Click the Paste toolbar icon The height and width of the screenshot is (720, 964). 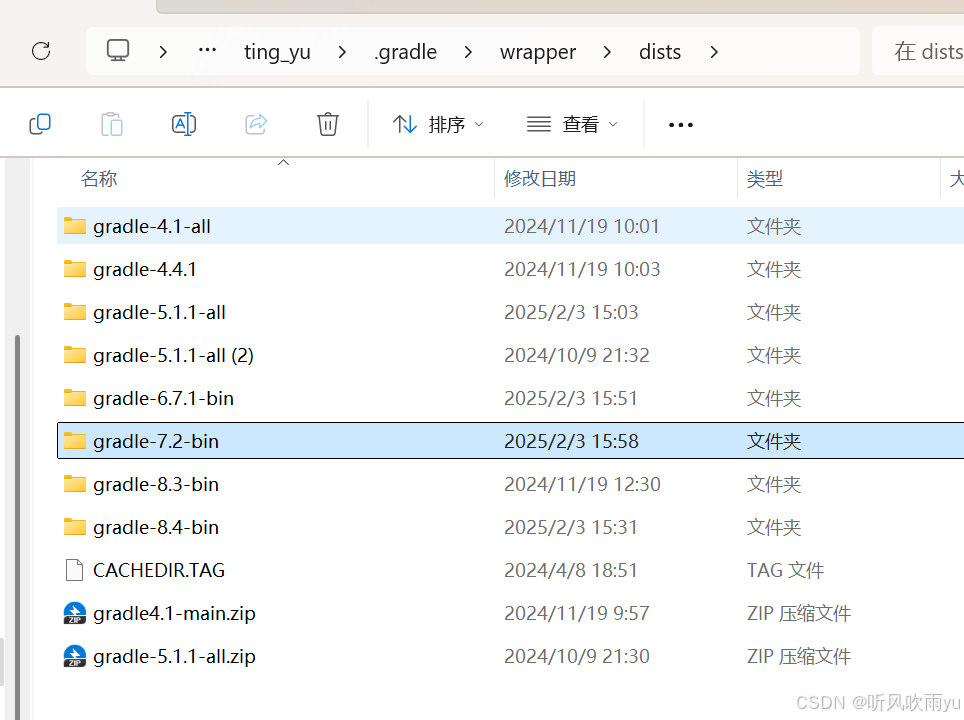coord(112,124)
